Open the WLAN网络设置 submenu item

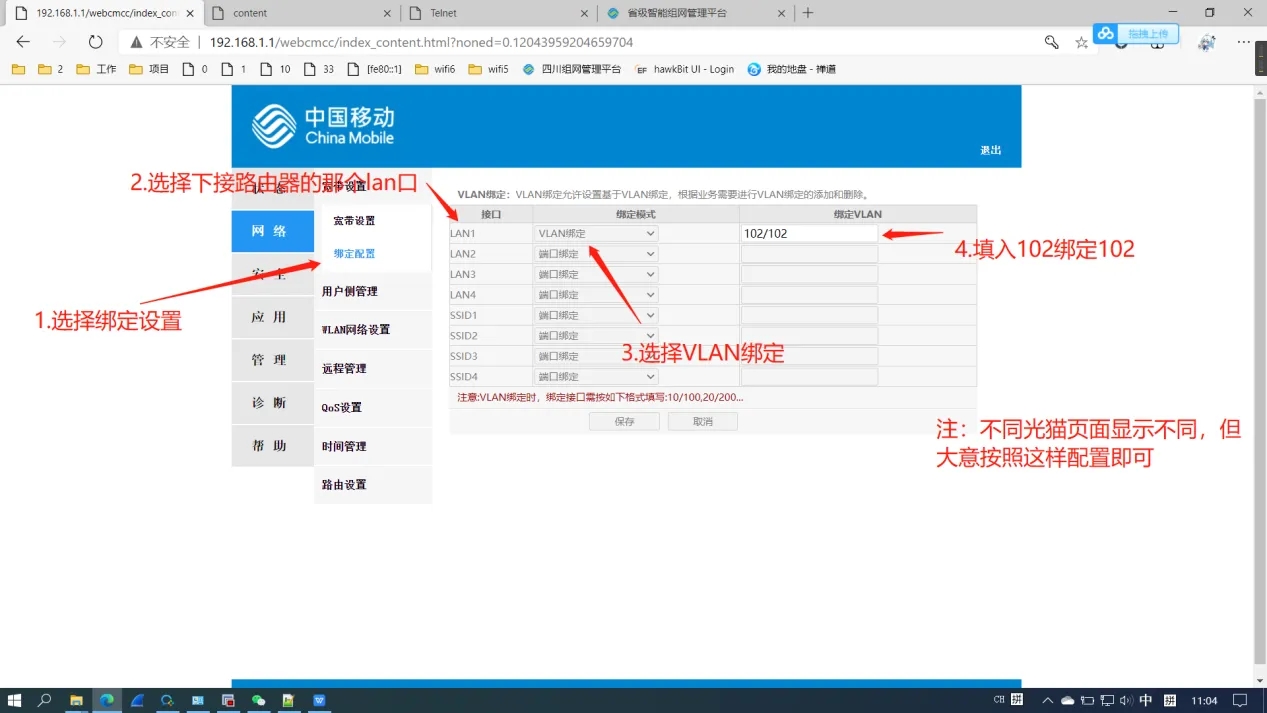click(x=356, y=330)
